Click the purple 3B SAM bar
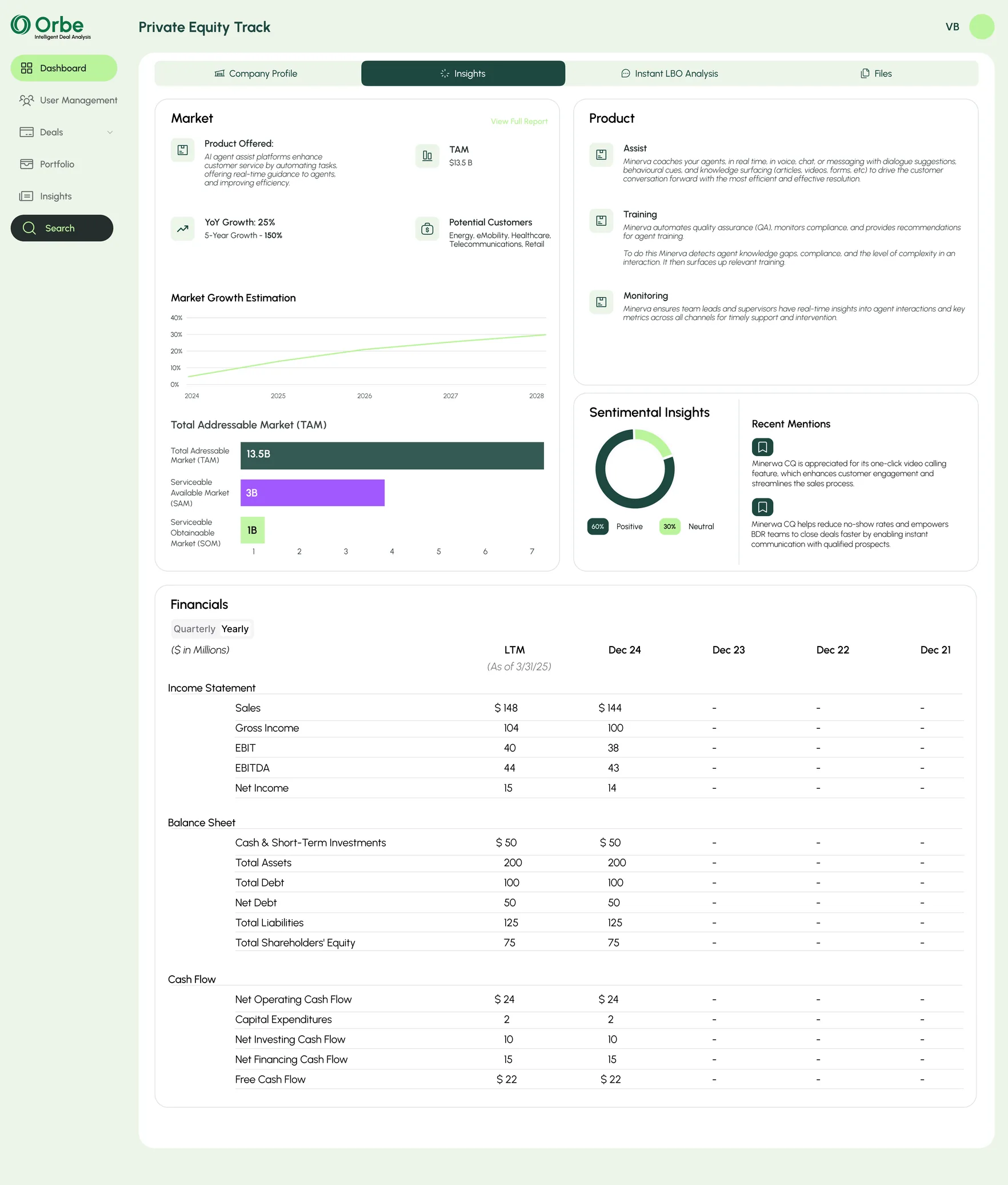Image resolution: width=1008 pixels, height=1185 pixels. pyautogui.click(x=313, y=493)
